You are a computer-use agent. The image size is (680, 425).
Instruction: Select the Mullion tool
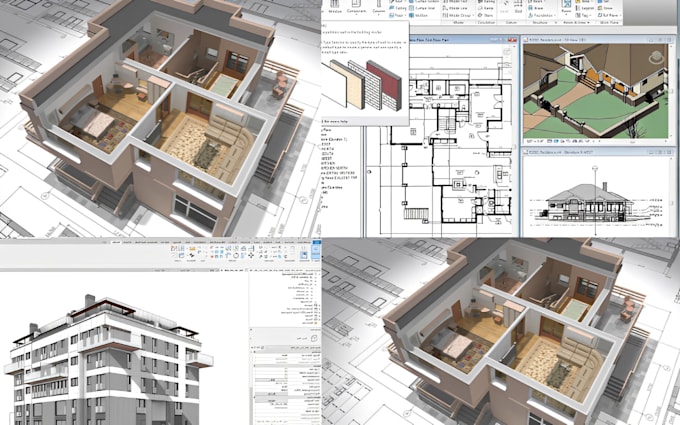[x=418, y=15]
